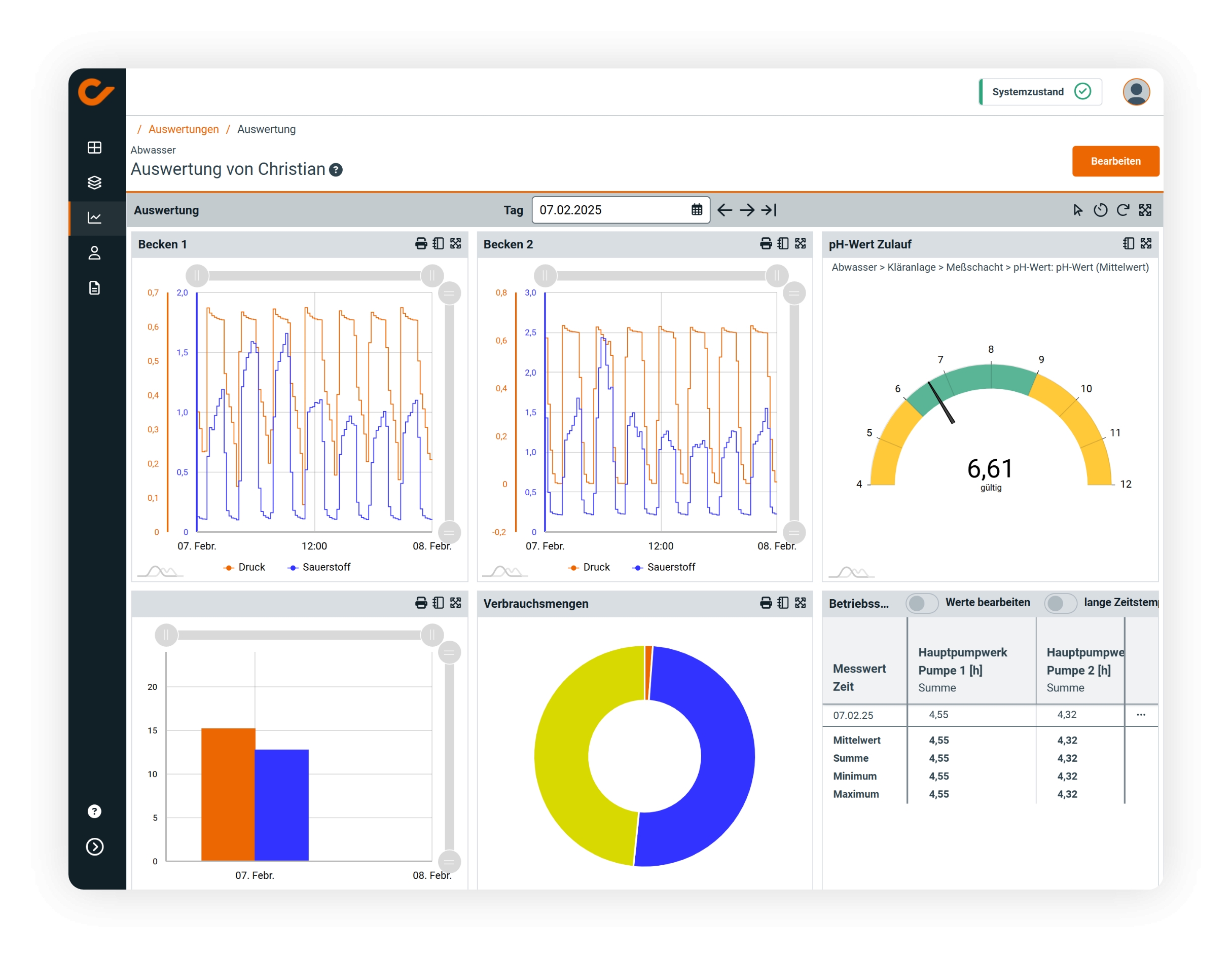Click the refresh icon in Auswertung toolbar
Image resolution: width=1232 pixels, height=958 pixels.
click(x=1122, y=210)
